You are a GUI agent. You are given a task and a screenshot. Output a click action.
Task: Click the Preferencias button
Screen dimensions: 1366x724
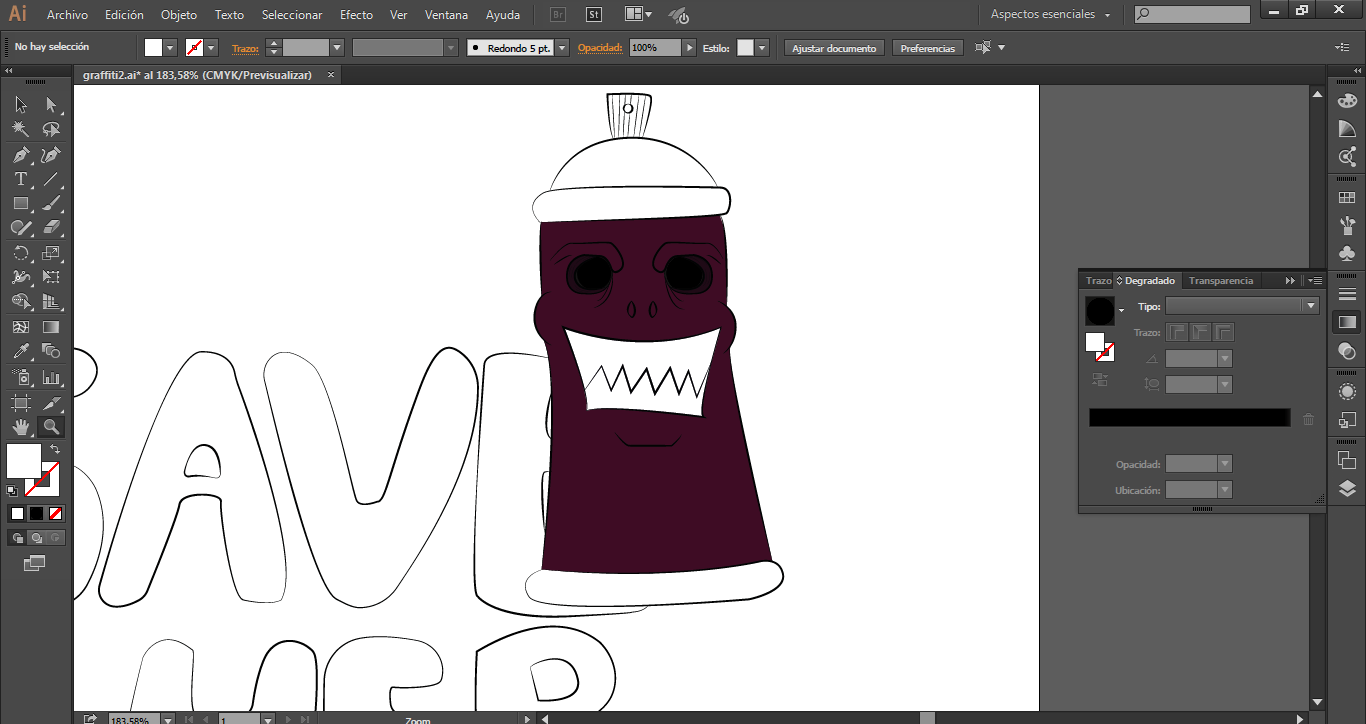click(x=927, y=48)
